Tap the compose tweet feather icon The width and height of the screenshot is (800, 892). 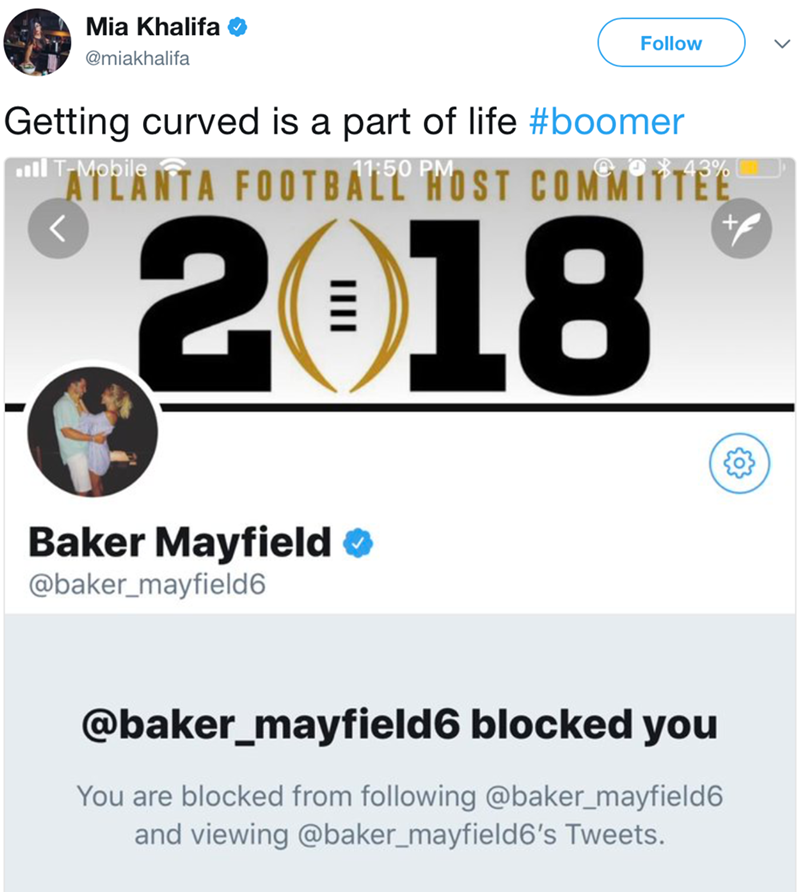coord(741,229)
